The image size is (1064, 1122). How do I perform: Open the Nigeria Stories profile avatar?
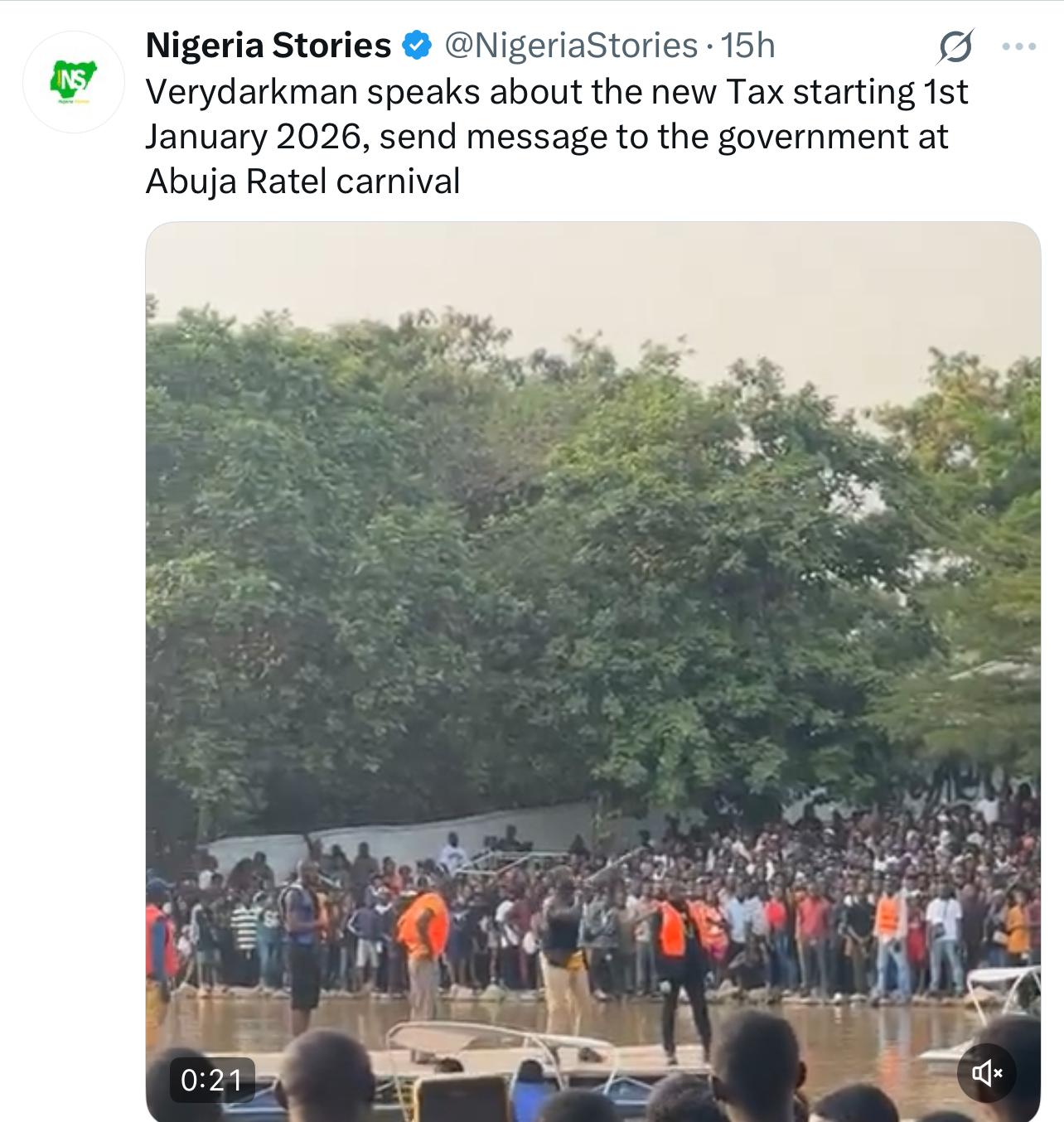pyautogui.click(x=74, y=81)
